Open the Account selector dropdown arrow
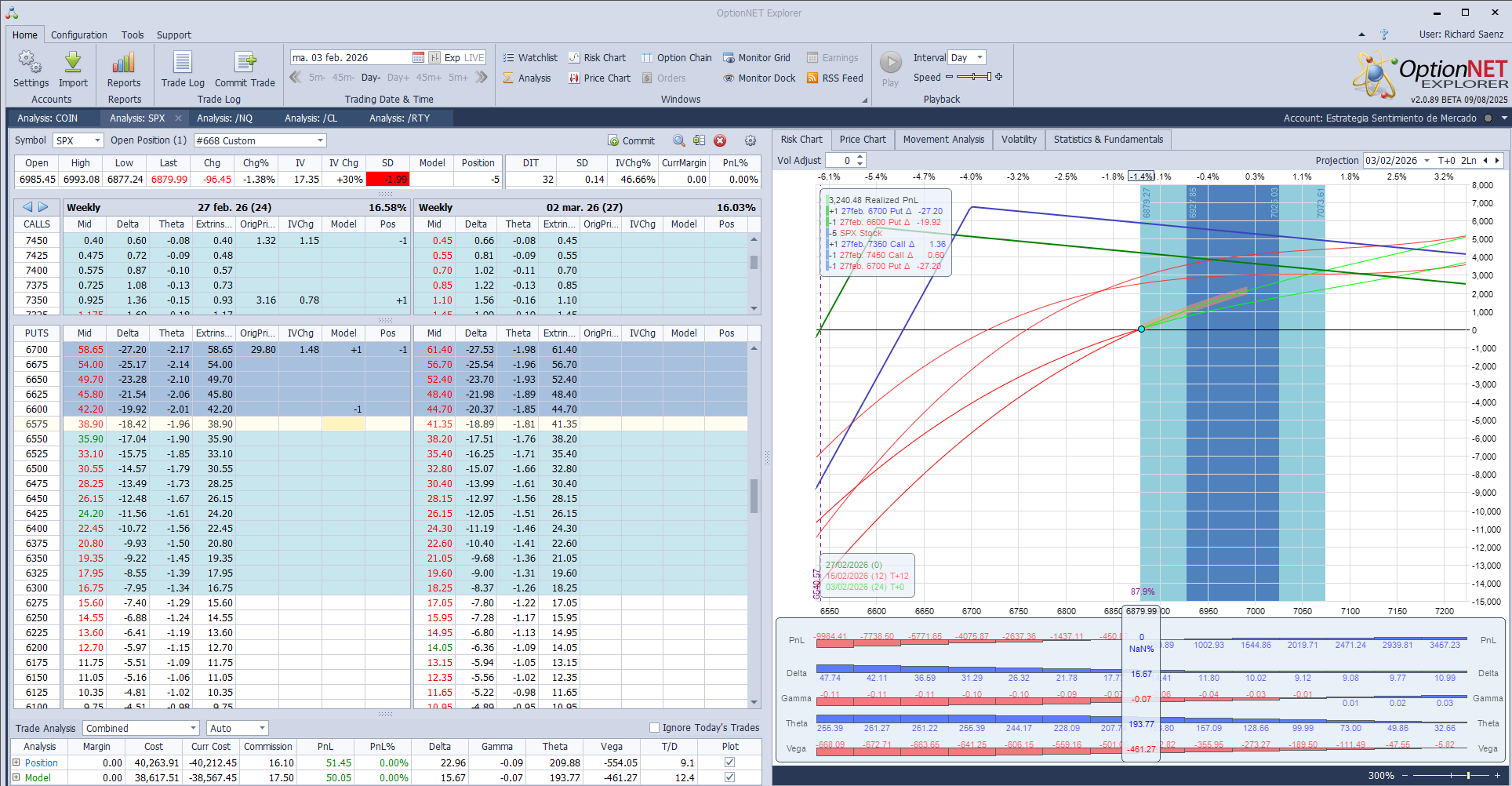The image size is (1512, 786). pos(1504,118)
